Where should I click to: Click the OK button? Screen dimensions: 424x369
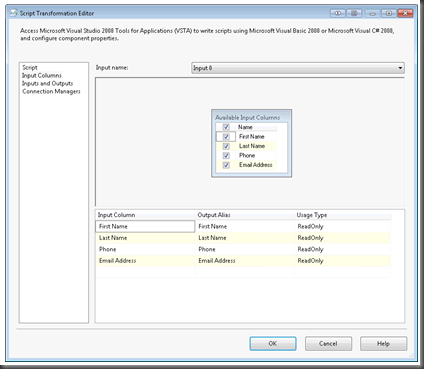coord(273,343)
